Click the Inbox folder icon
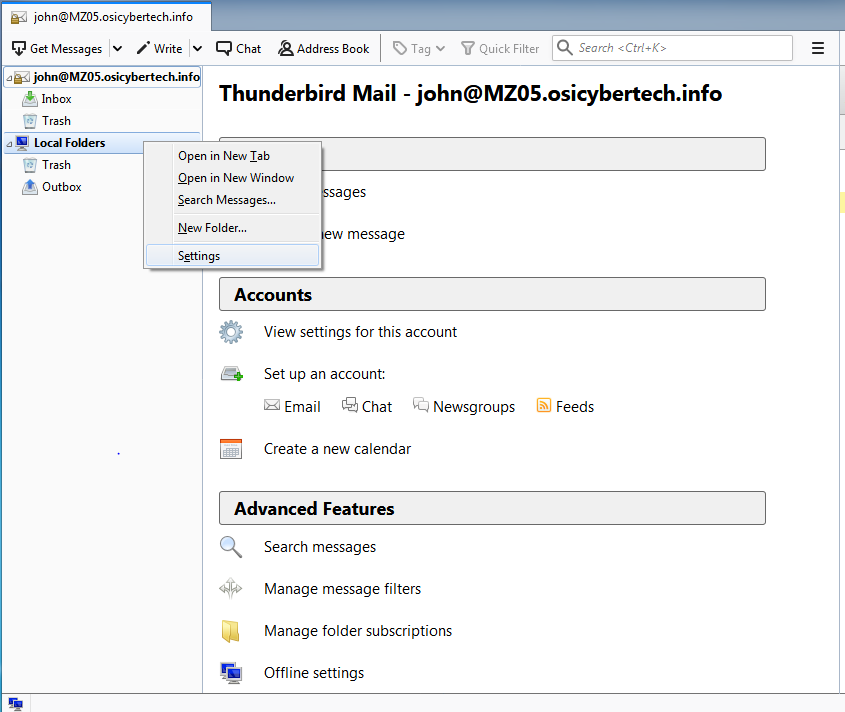This screenshot has width=845, height=712. [30, 99]
